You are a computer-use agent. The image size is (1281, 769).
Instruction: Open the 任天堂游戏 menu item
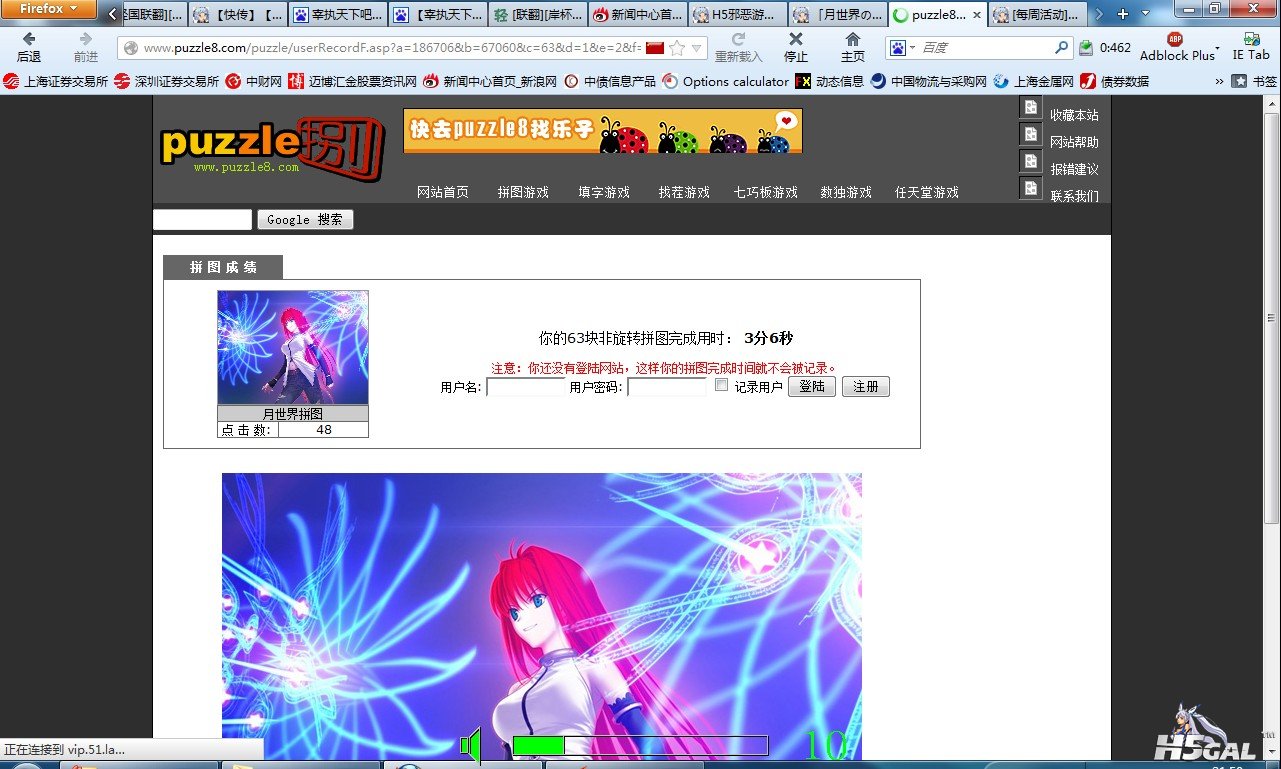pyautogui.click(x=927, y=192)
